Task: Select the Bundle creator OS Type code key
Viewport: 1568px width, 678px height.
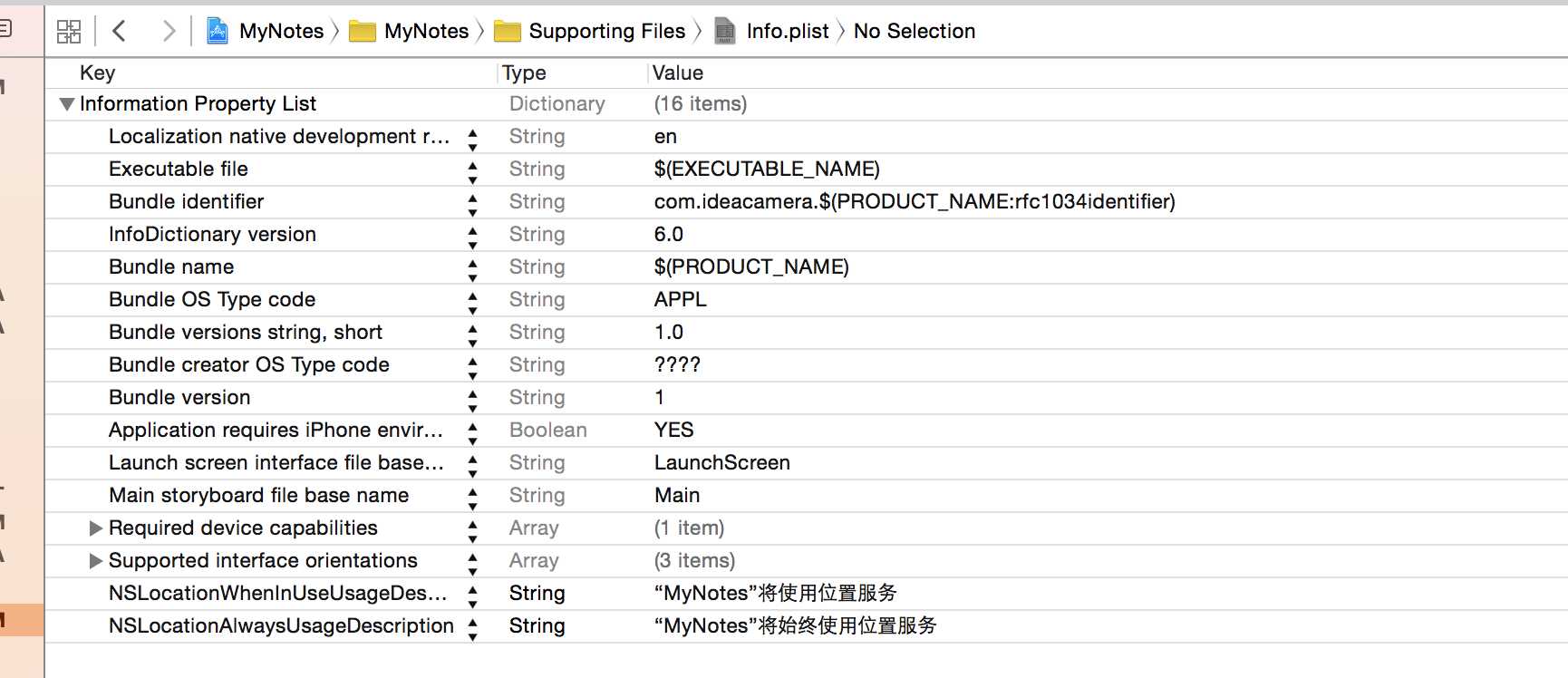Action: [x=249, y=365]
